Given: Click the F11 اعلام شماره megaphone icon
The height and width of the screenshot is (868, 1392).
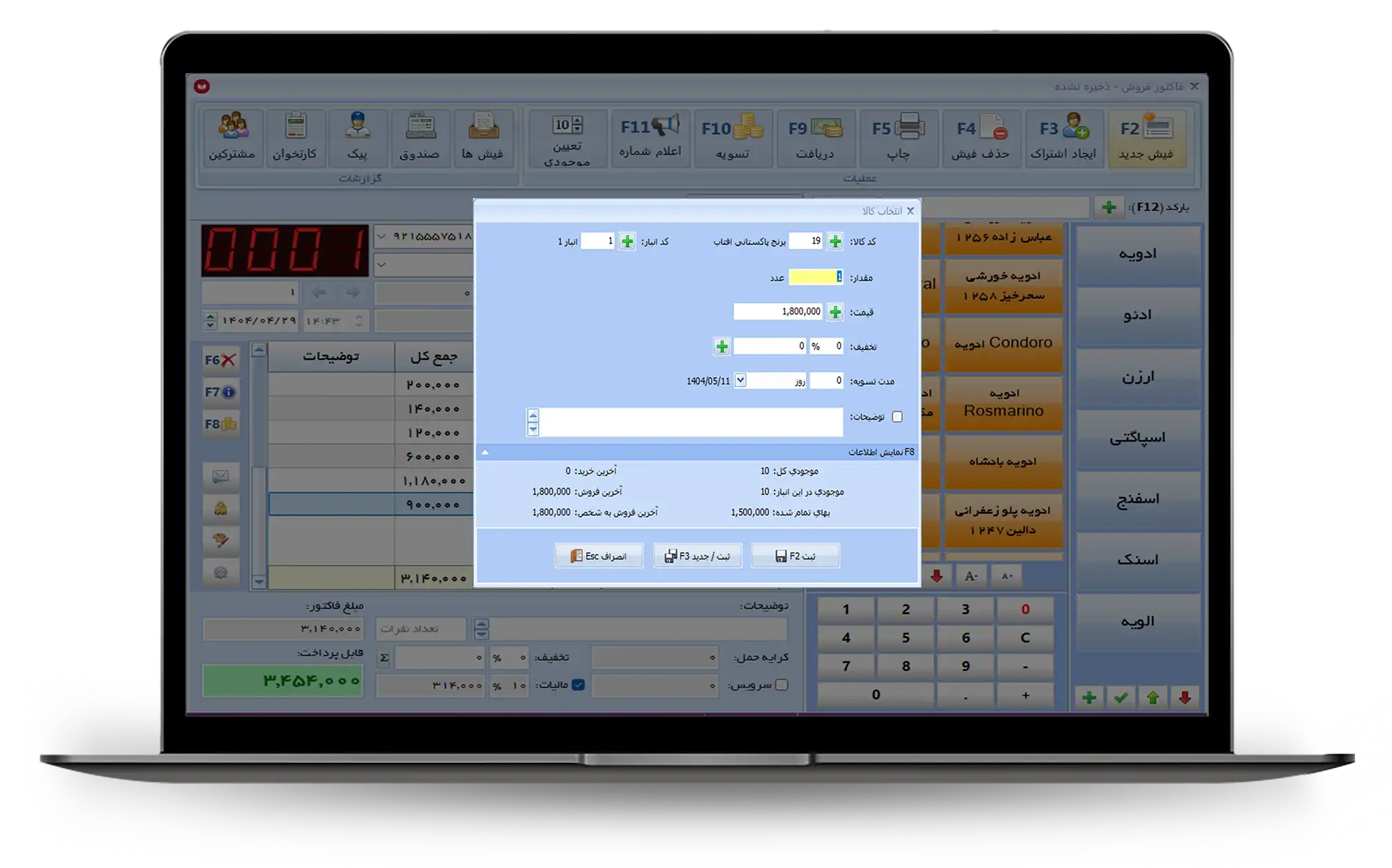Looking at the screenshot, I should click(650, 138).
